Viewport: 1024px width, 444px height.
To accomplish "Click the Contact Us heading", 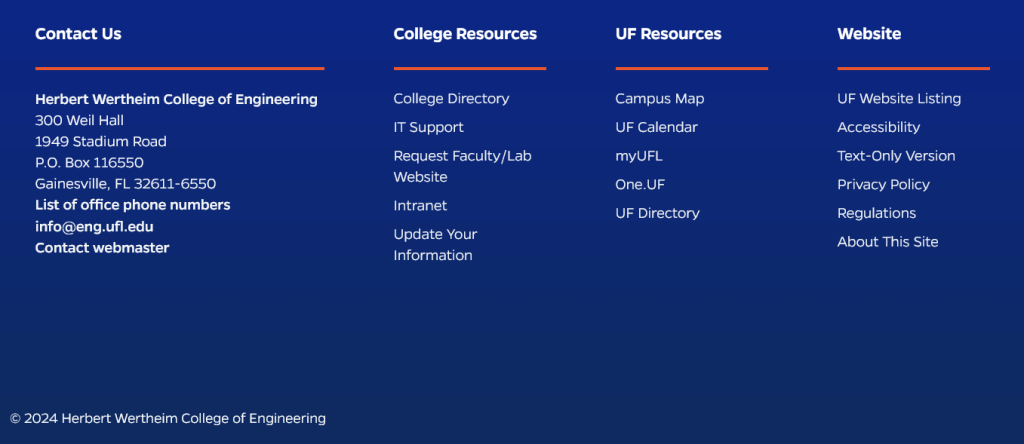I will [x=78, y=34].
